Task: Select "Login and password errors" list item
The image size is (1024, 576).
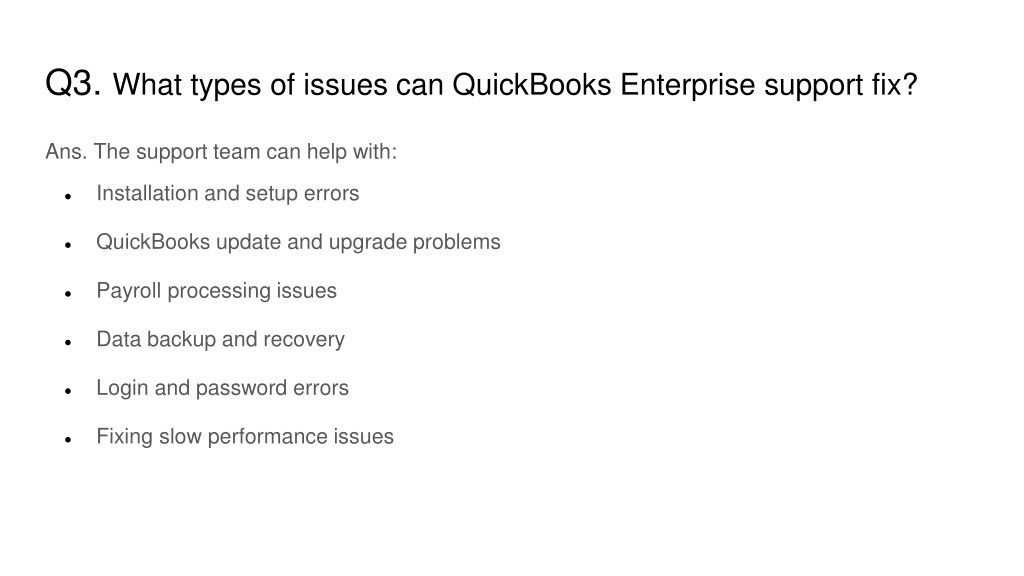Action: (222, 388)
